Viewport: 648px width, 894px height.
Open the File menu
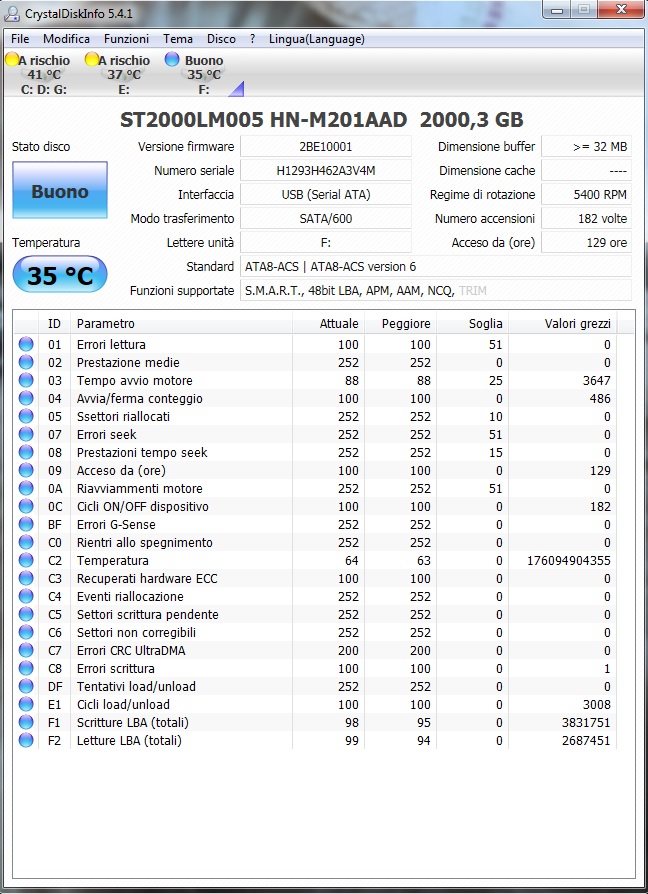pyautogui.click(x=20, y=39)
